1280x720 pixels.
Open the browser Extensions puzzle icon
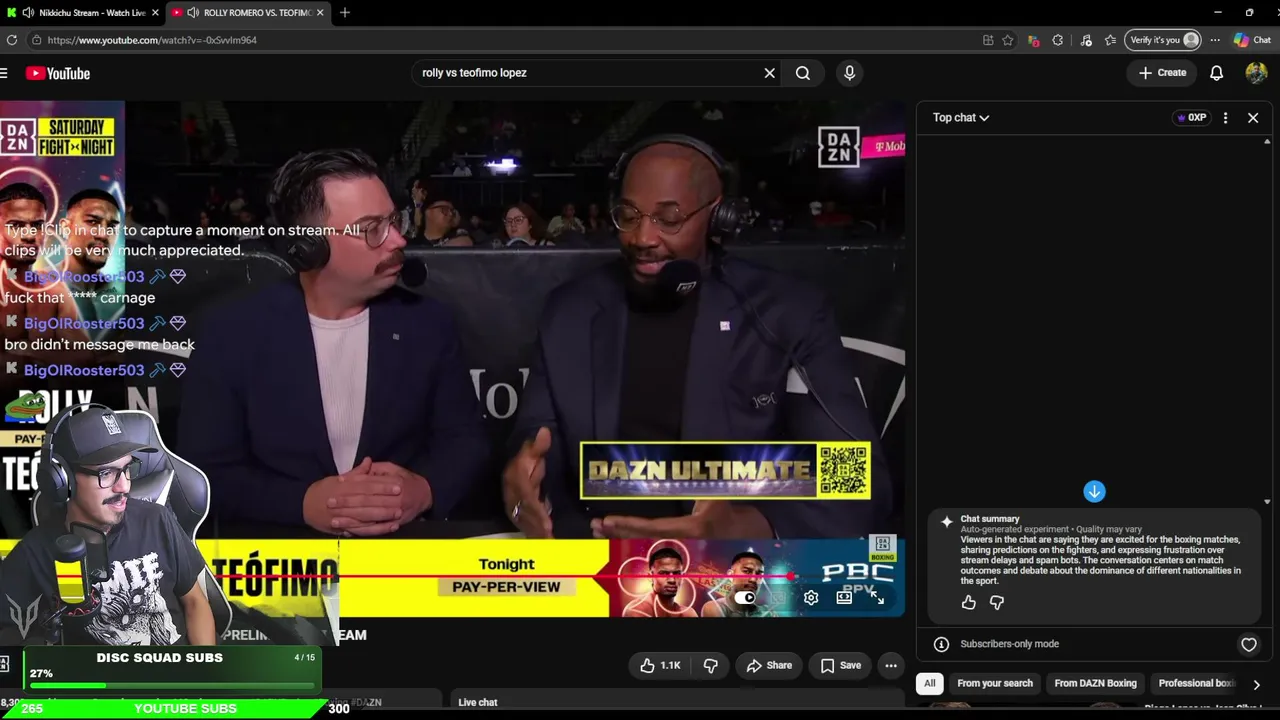(1058, 40)
